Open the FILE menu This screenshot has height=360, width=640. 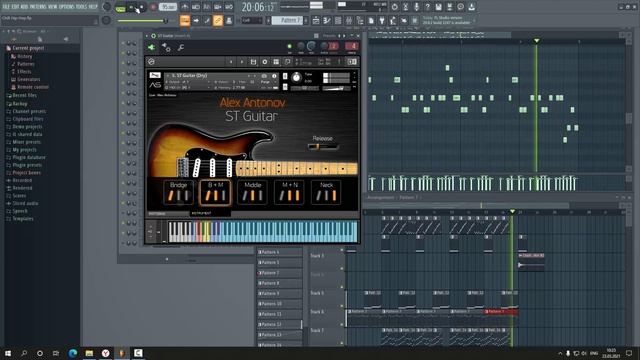(x=6, y=7)
